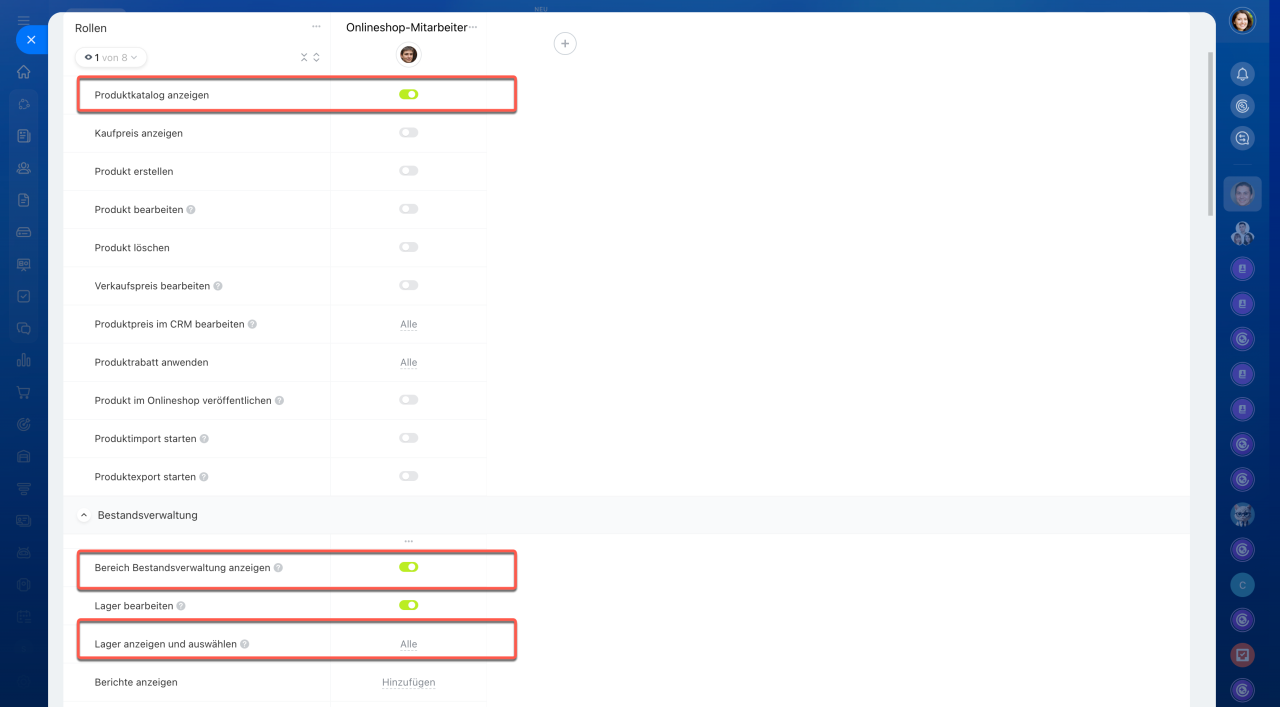
Task: Open the bar chart analytics icon
Action: [24, 360]
